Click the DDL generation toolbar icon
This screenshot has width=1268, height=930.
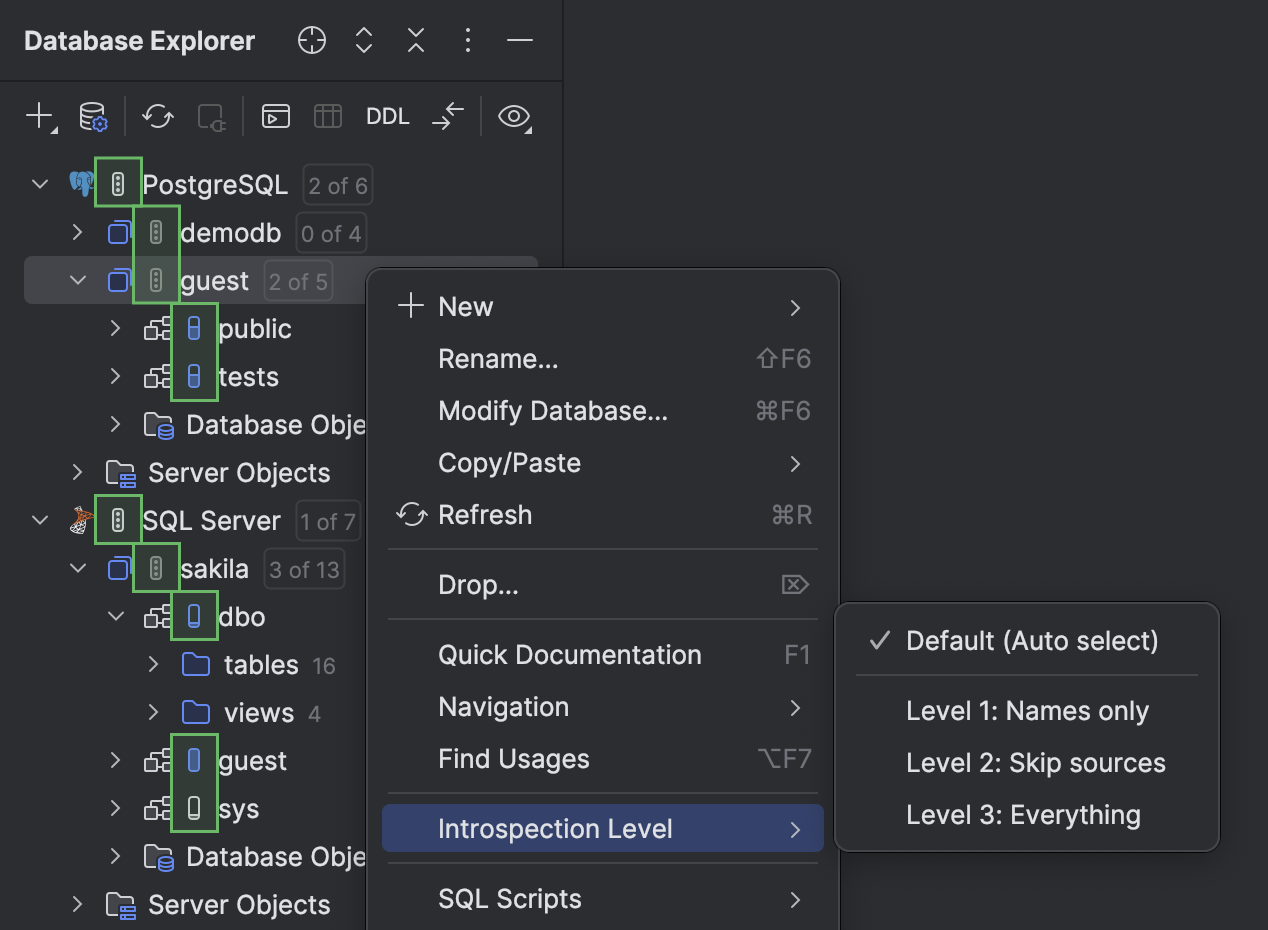[387, 117]
